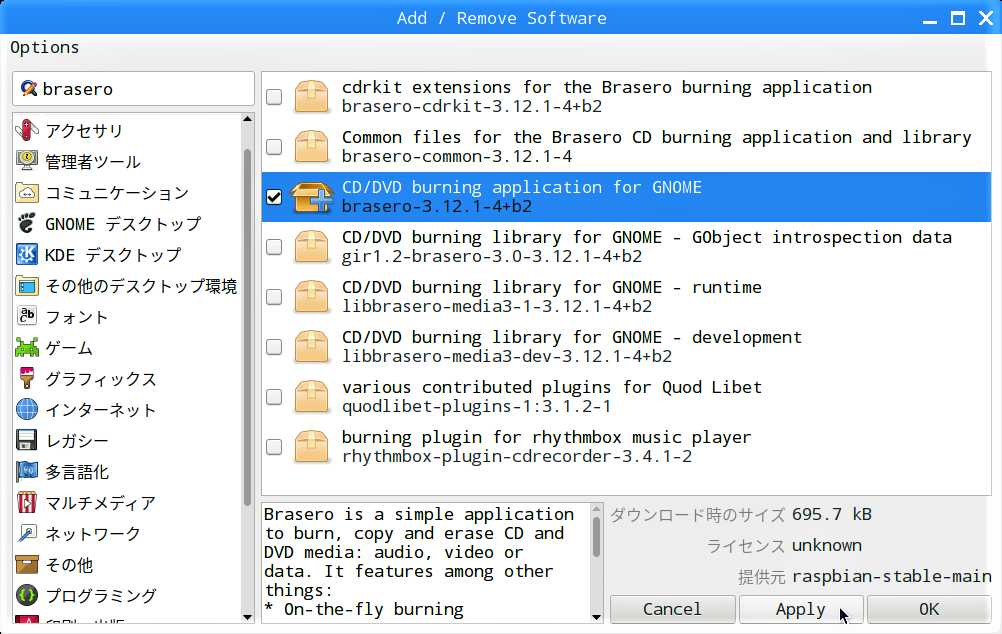The width and height of the screenshot is (1002, 634).
Task: Tick the gir1.2-brasero package checkbox
Action: point(274,247)
